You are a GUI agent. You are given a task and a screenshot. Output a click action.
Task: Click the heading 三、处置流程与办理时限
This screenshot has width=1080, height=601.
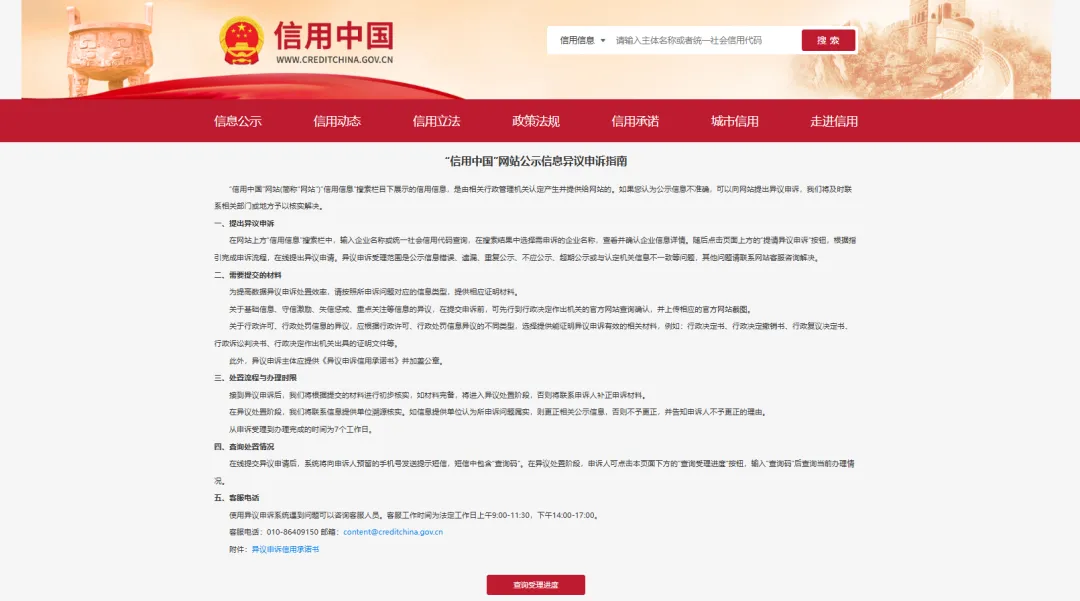tap(255, 378)
